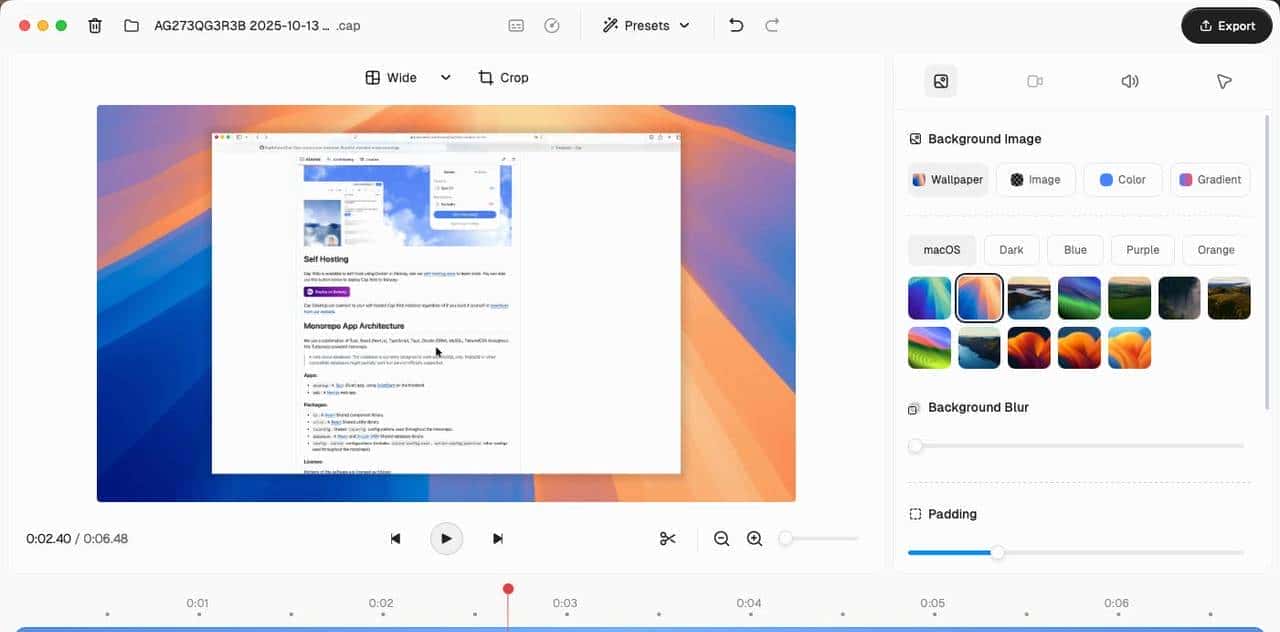Click the captions icon in top bar
This screenshot has height=632, width=1280.
tap(516, 26)
